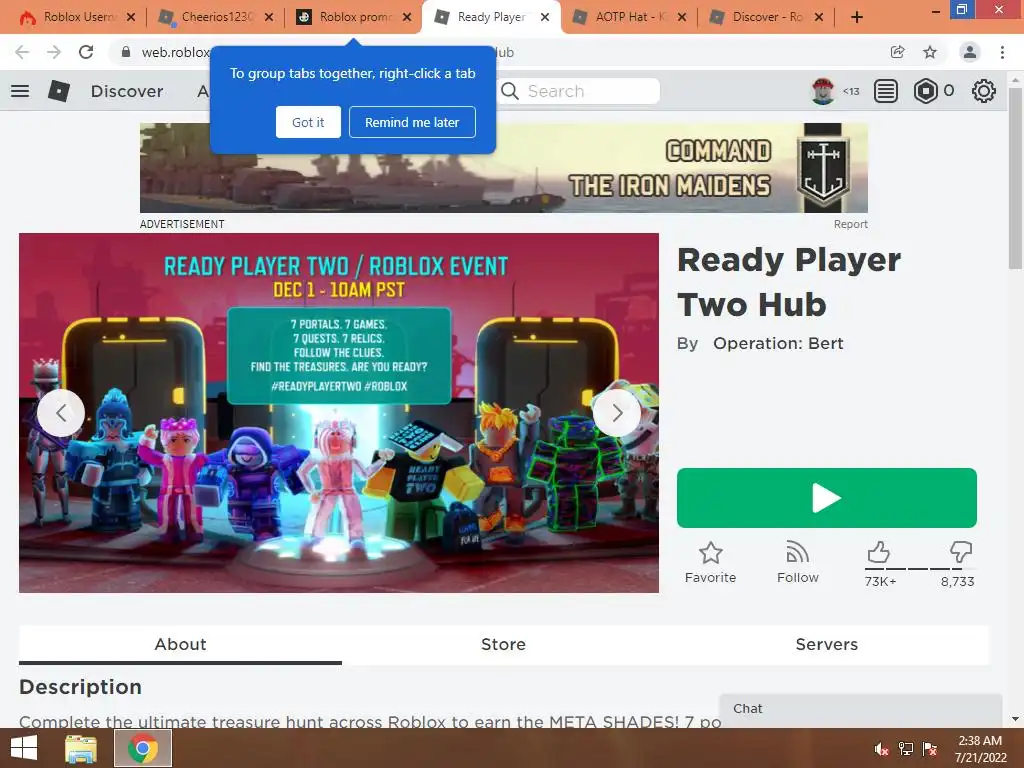
Task: Switch to AOTP Hat browser tab
Action: pos(630,17)
